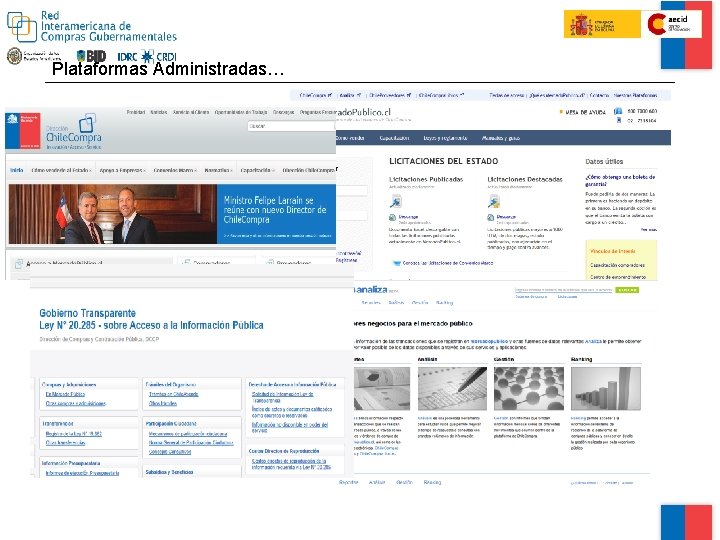
Task: Click Otras transferencias link
Action: pyautogui.click(x=65, y=443)
